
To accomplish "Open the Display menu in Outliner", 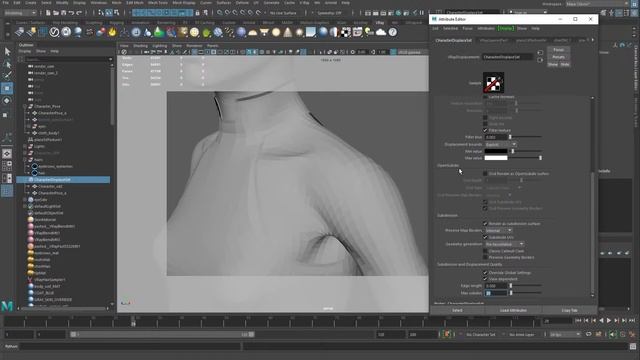I will 25,51.
